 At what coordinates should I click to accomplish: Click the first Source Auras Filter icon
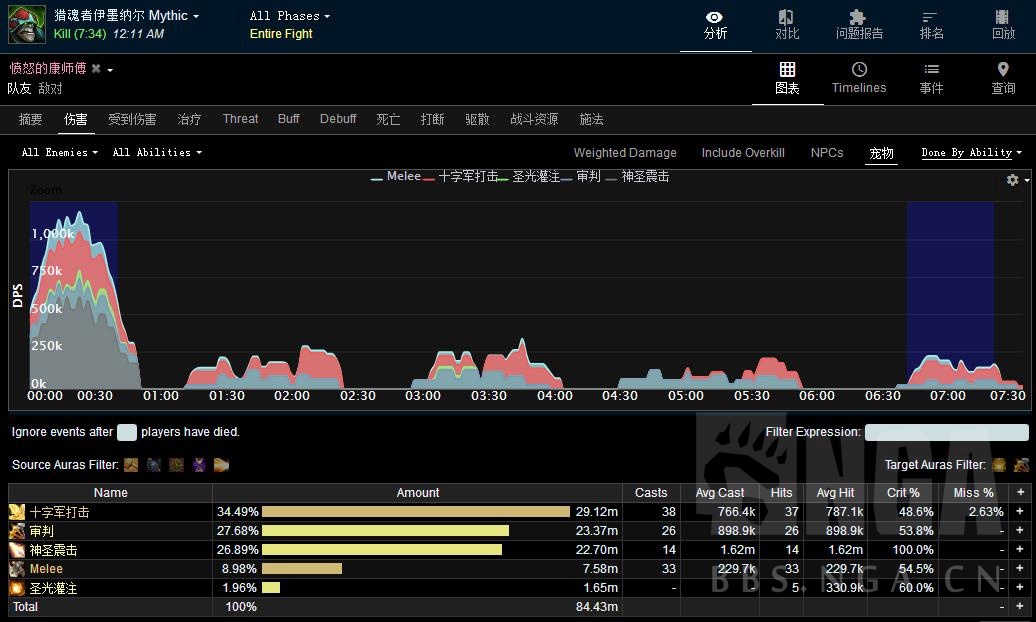click(x=131, y=465)
